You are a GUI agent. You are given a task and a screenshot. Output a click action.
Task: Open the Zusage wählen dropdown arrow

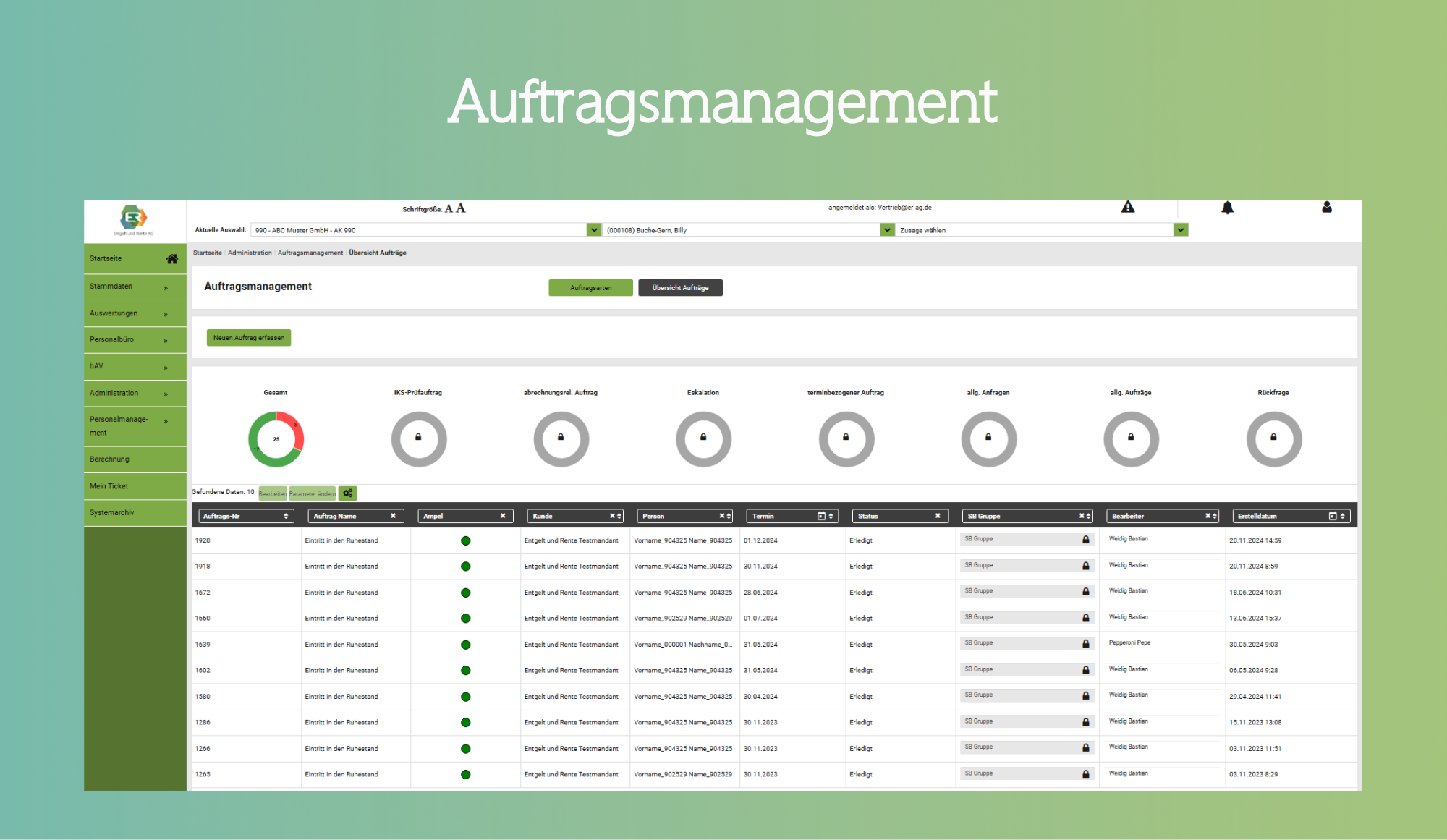coord(1180,230)
